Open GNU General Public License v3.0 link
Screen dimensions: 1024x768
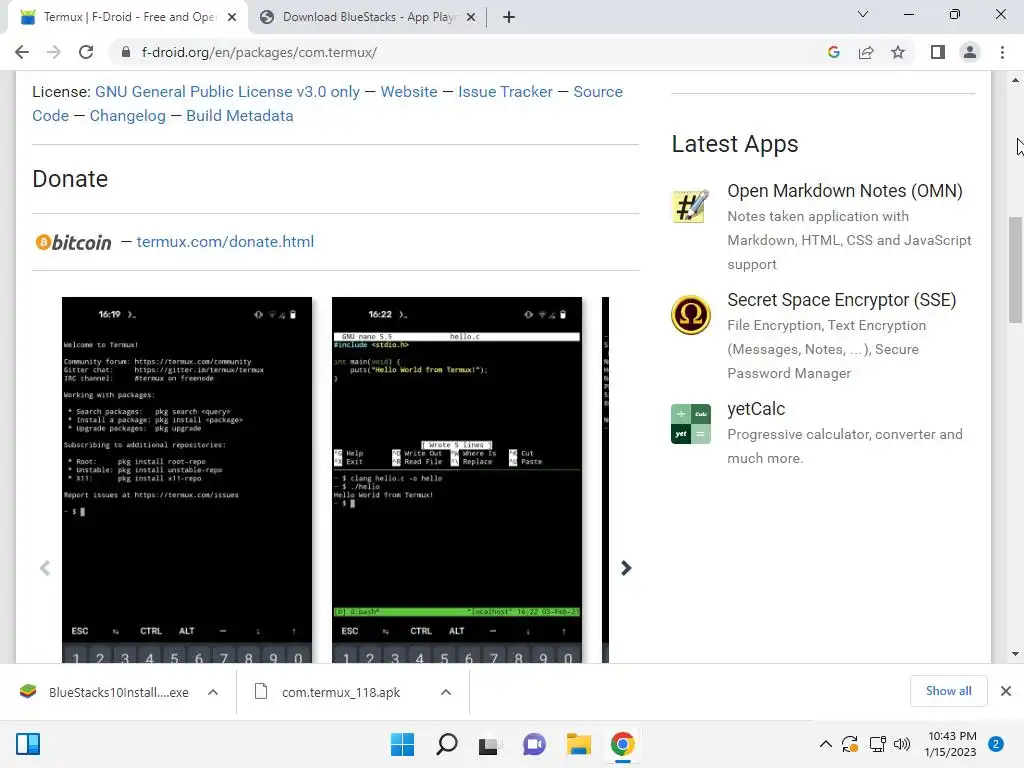pos(227,92)
